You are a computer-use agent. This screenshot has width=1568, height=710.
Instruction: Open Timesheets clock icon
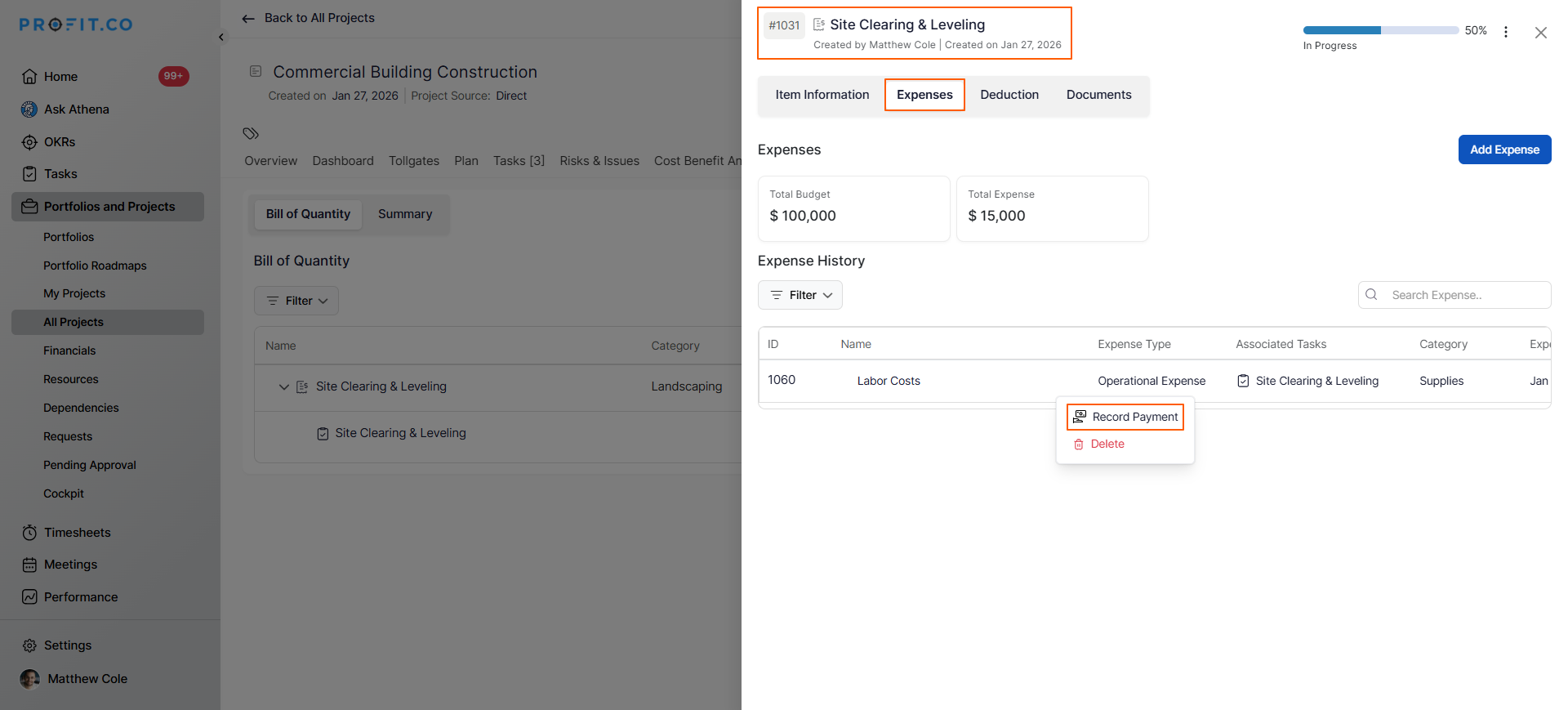pyautogui.click(x=29, y=533)
